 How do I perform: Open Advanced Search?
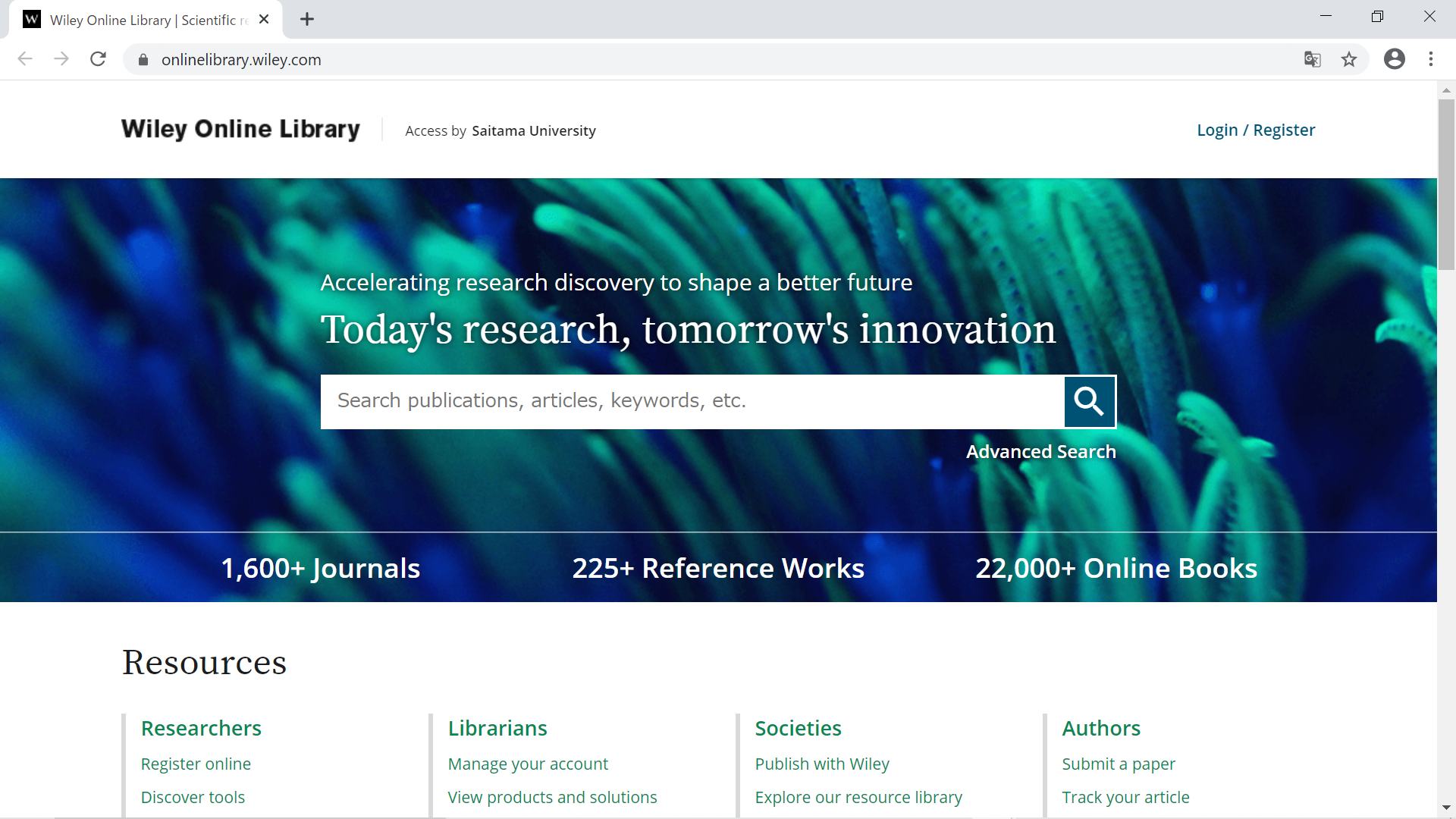[1041, 452]
